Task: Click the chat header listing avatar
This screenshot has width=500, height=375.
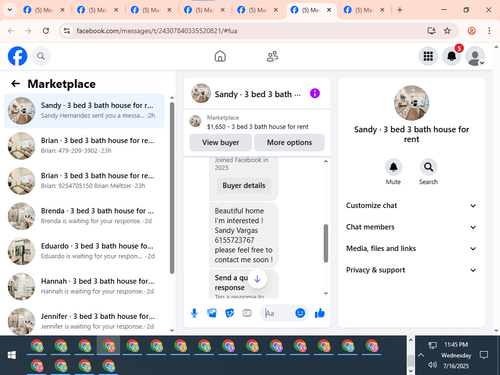Action: pos(201,93)
